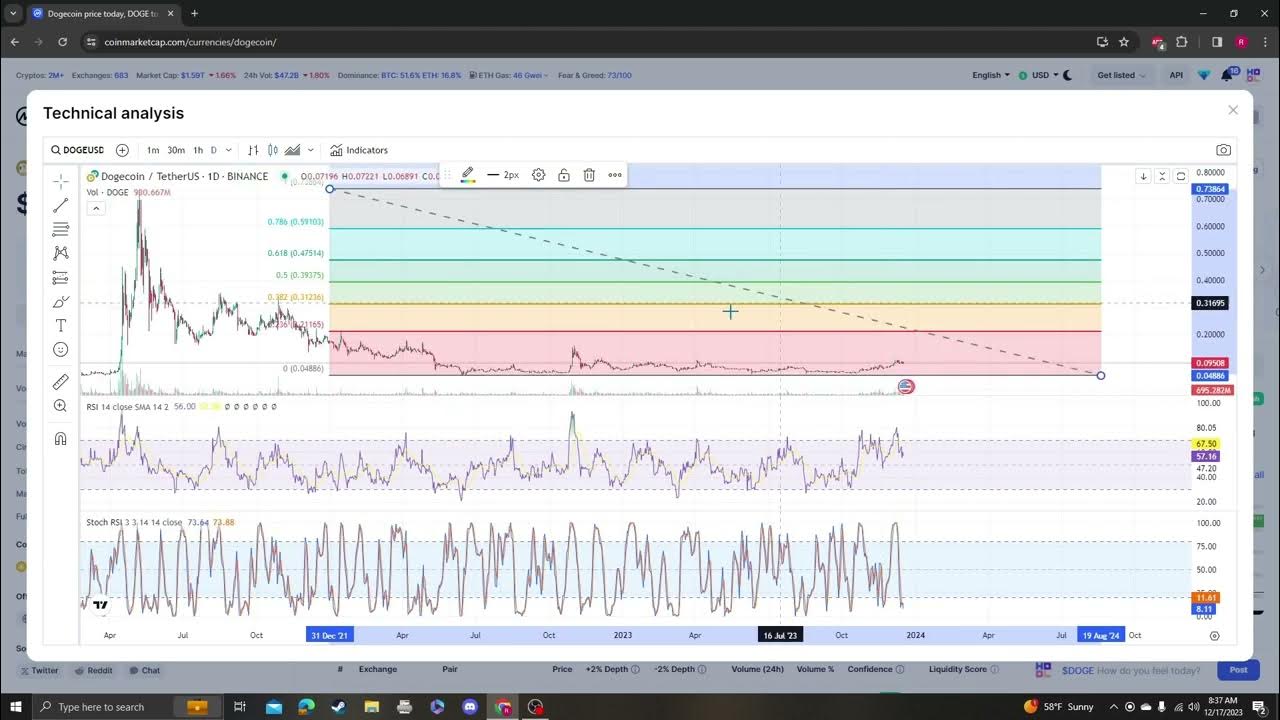Viewport: 1280px width, 720px height.
Task: Toggle dark mode with the moon icon
Action: [1067, 75]
